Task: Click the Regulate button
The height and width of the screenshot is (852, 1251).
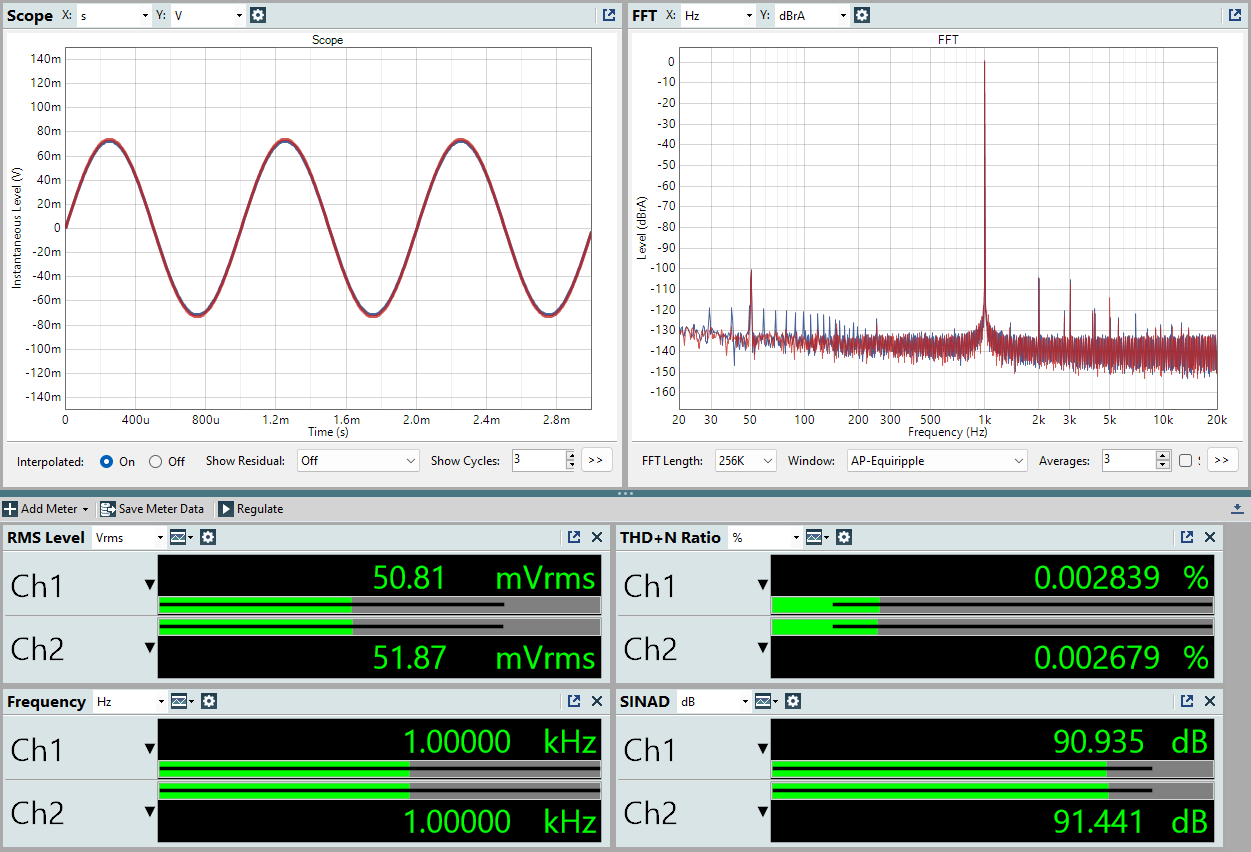Action: 251,509
